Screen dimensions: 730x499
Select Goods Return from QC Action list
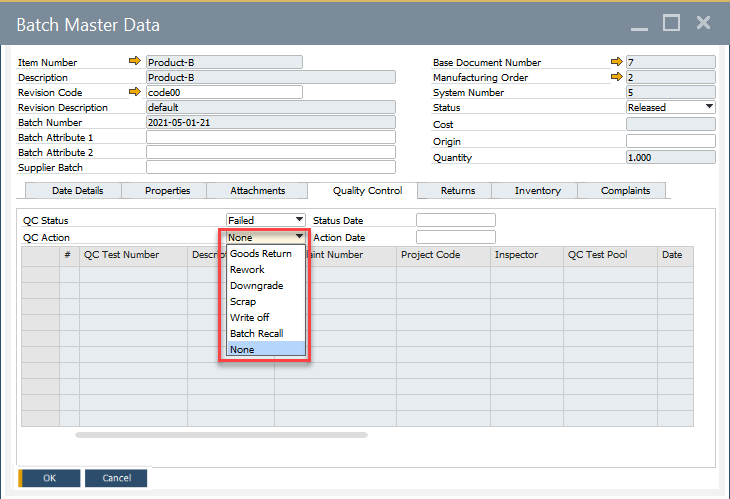pyautogui.click(x=261, y=254)
